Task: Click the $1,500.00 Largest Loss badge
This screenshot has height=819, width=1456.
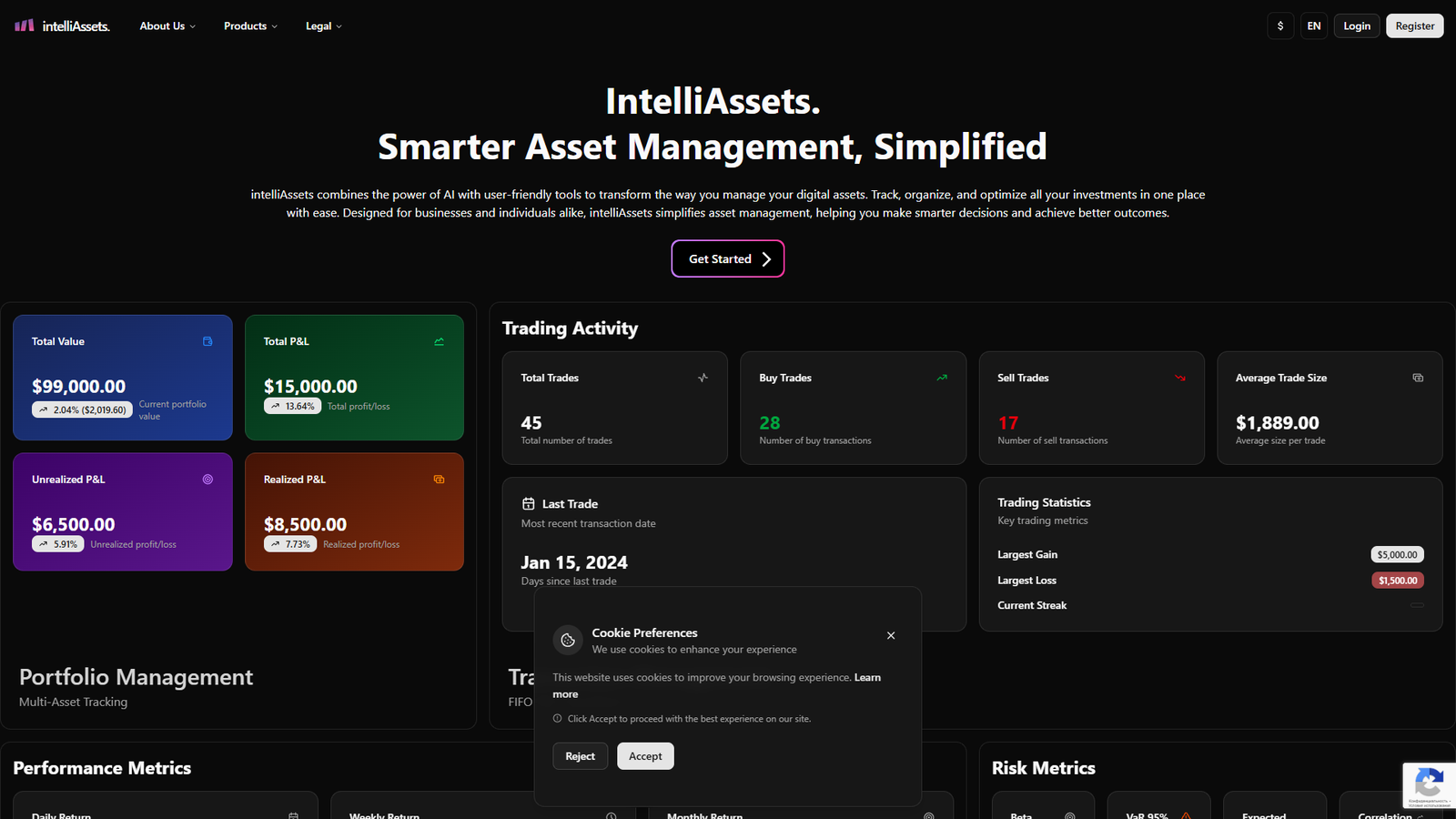Action: (1398, 581)
